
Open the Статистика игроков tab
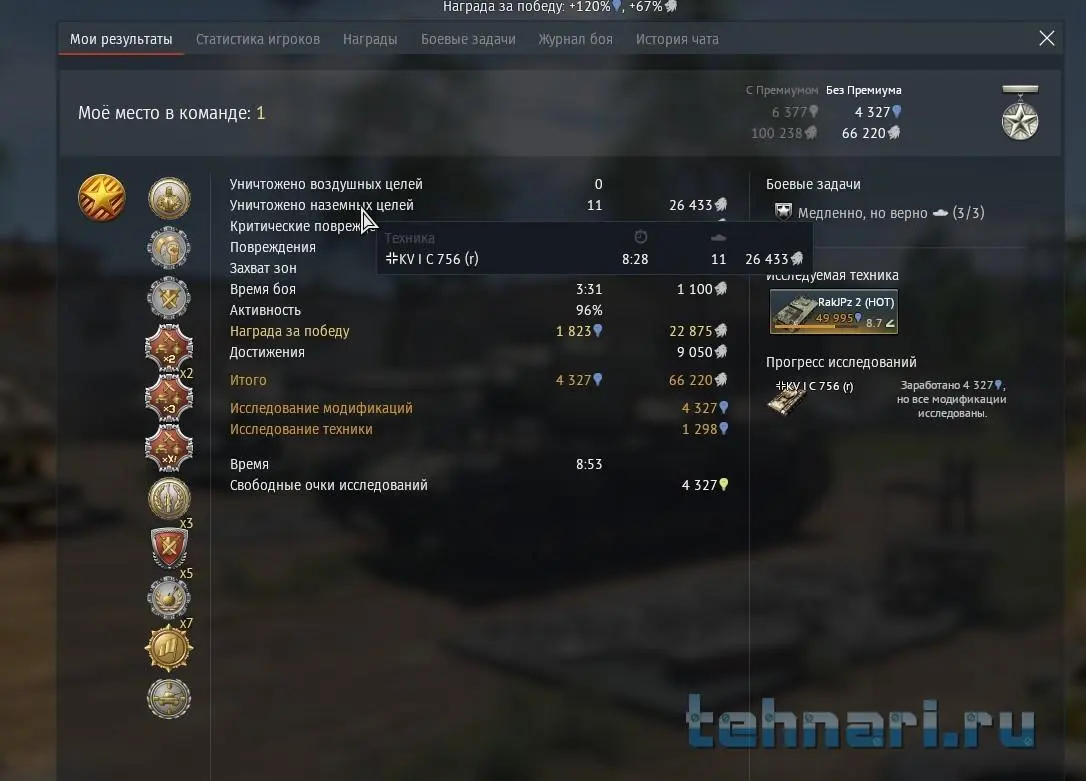click(x=258, y=39)
